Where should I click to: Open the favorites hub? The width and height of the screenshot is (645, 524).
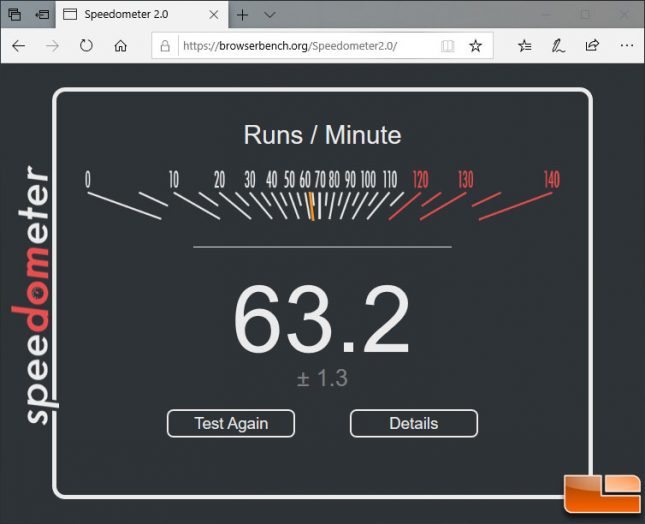[524, 46]
